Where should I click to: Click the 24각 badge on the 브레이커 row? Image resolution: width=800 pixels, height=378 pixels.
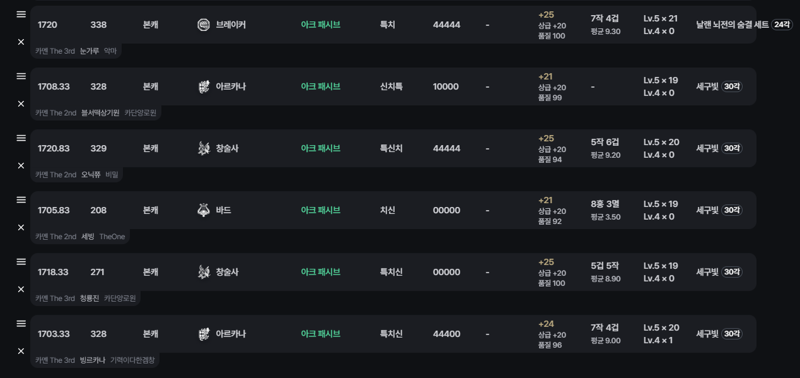(782, 24)
